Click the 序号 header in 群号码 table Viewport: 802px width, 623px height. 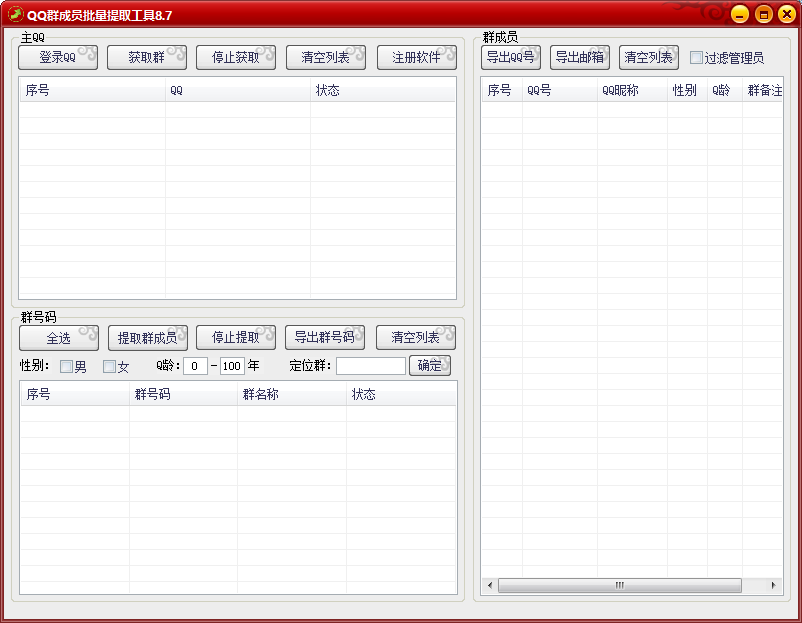75,394
